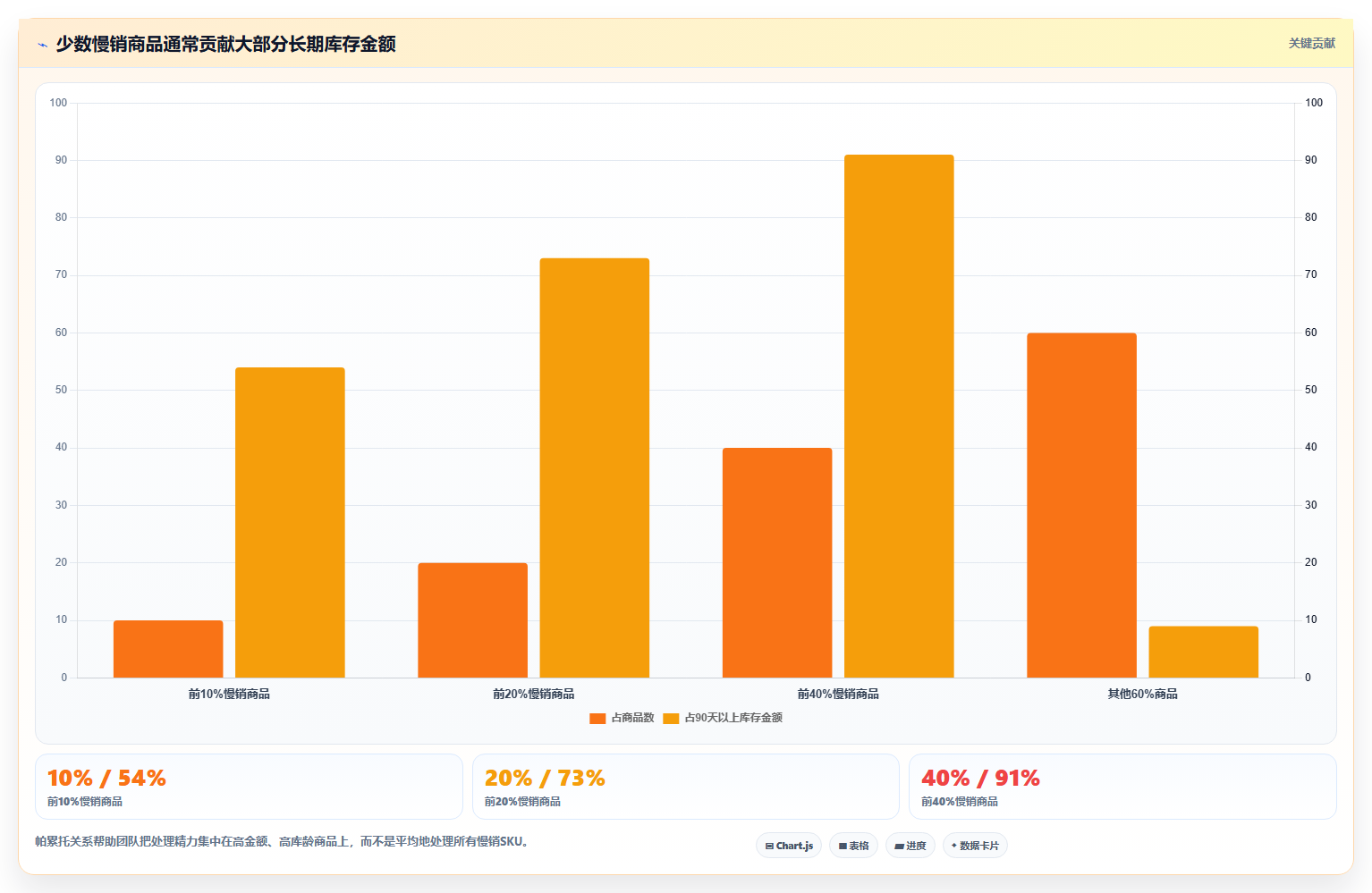Click the 其他60%商品 x-axis label
Image resolution: width=1372 pixels, height=893 pixels.
pos(1142,694)
